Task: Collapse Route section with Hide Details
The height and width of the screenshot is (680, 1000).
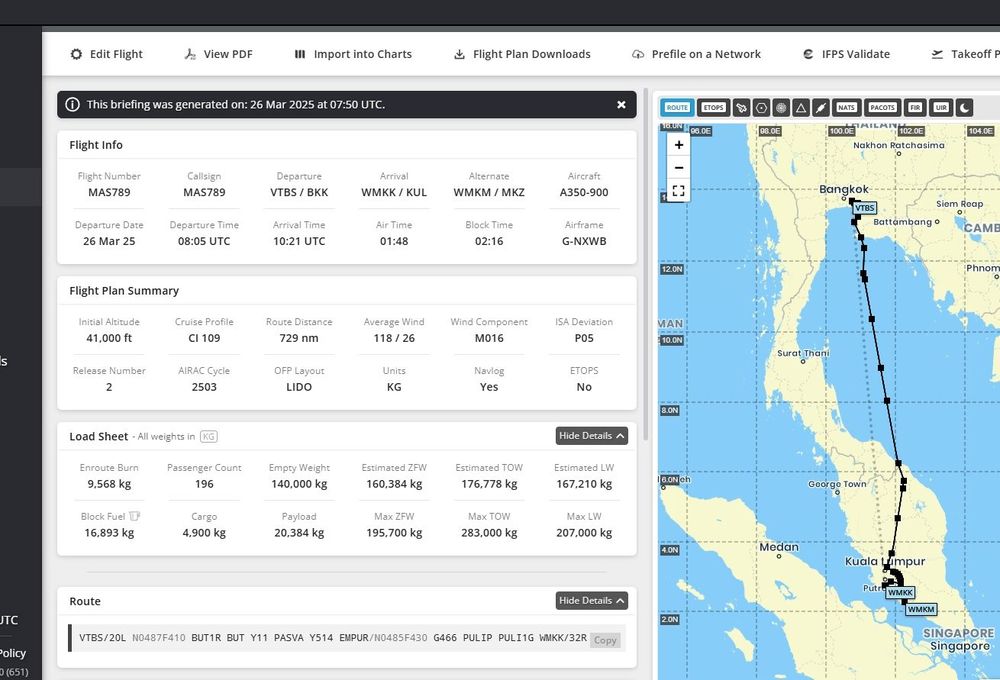Action: (x=592, y=600)
